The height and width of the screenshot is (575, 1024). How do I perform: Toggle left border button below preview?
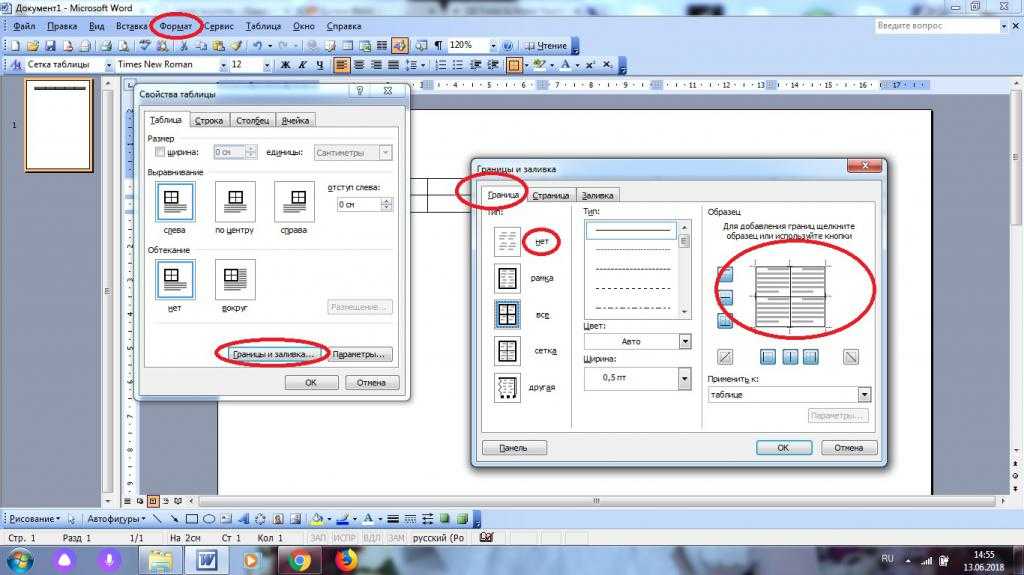tap(768, 357)
